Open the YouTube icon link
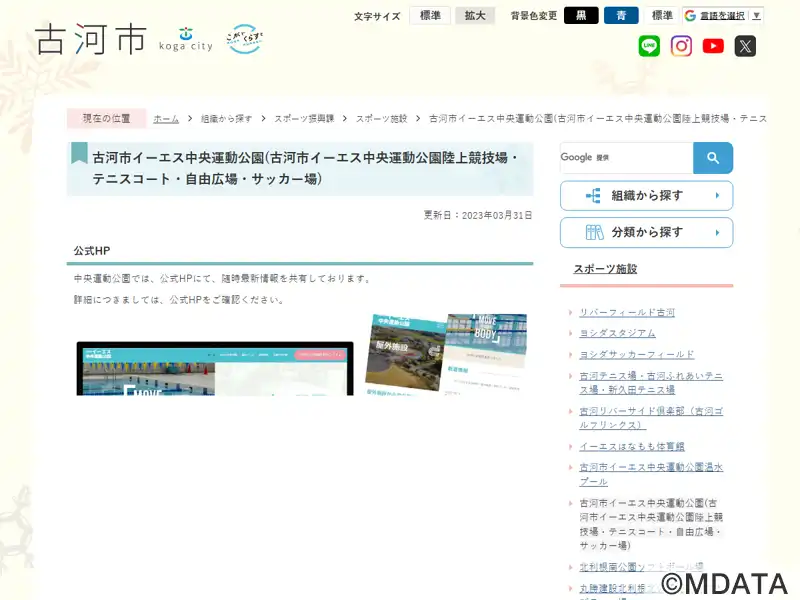 point(713,46)
